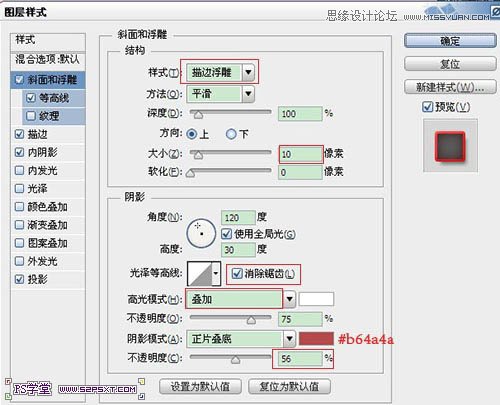The height and width of the screenshot is (405, 500).
Task: Enable the 外发光 checkbox
Action: (19, 261)
